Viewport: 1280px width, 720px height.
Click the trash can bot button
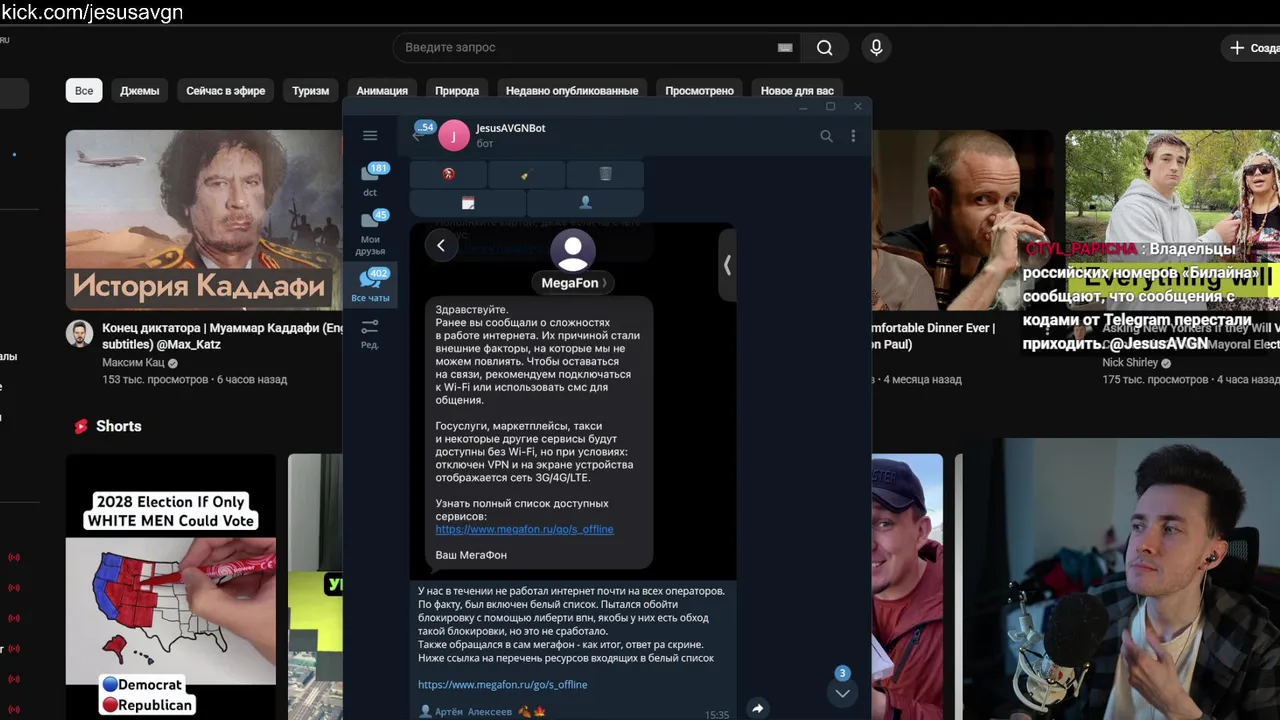(x=605, y=174)
